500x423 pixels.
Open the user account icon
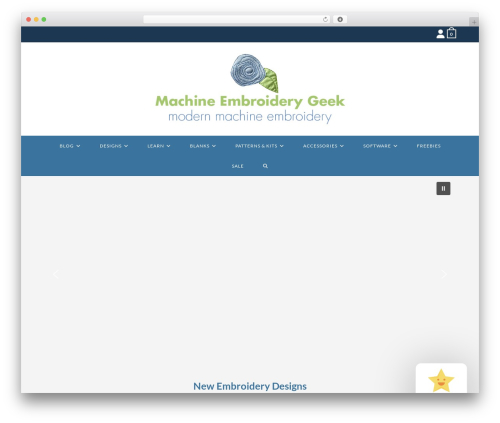click(x=440, y=34)
